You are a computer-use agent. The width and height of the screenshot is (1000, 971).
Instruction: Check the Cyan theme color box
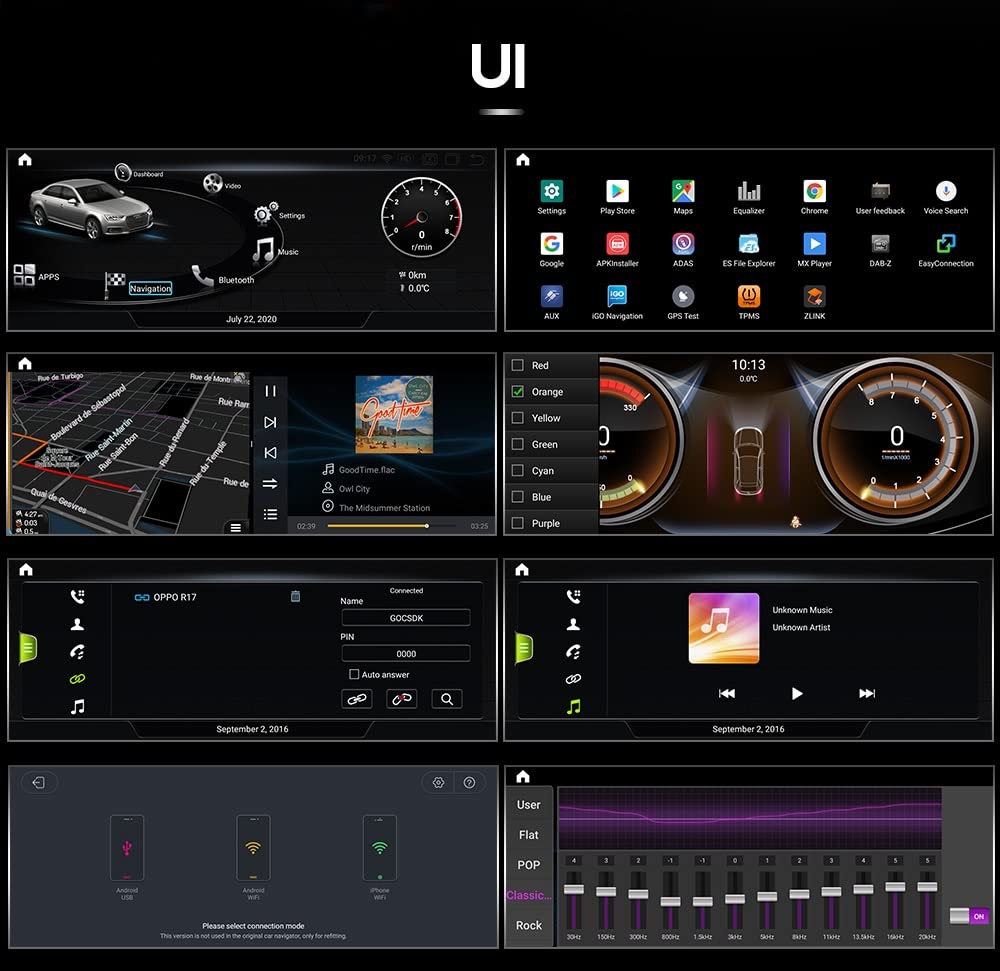518,471
